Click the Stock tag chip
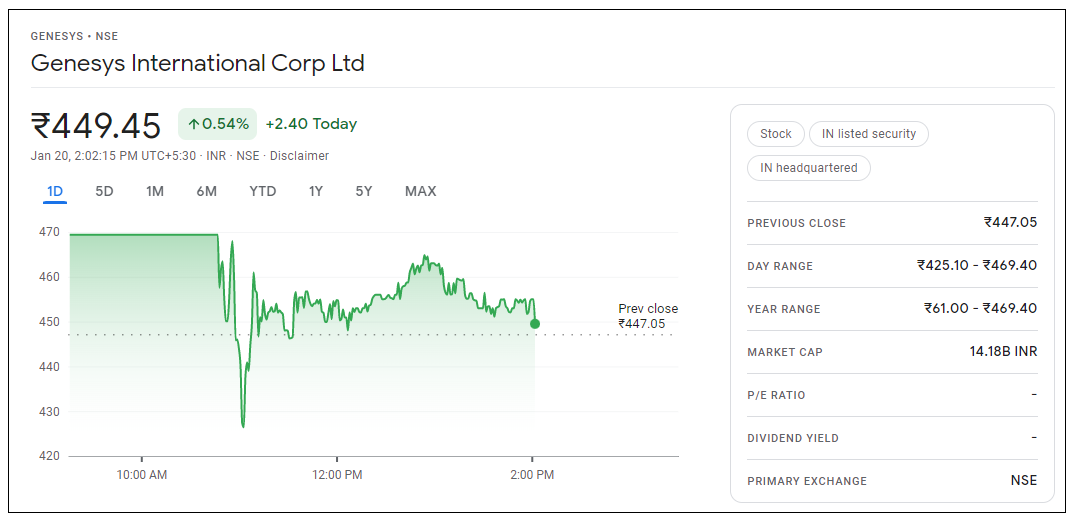 coord(775,134)
